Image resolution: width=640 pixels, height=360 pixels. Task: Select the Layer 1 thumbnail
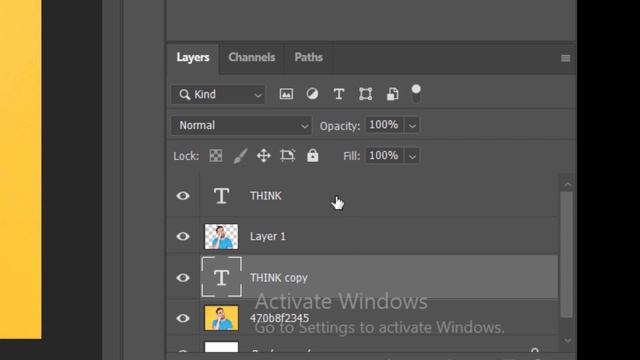tap(221, 236)
